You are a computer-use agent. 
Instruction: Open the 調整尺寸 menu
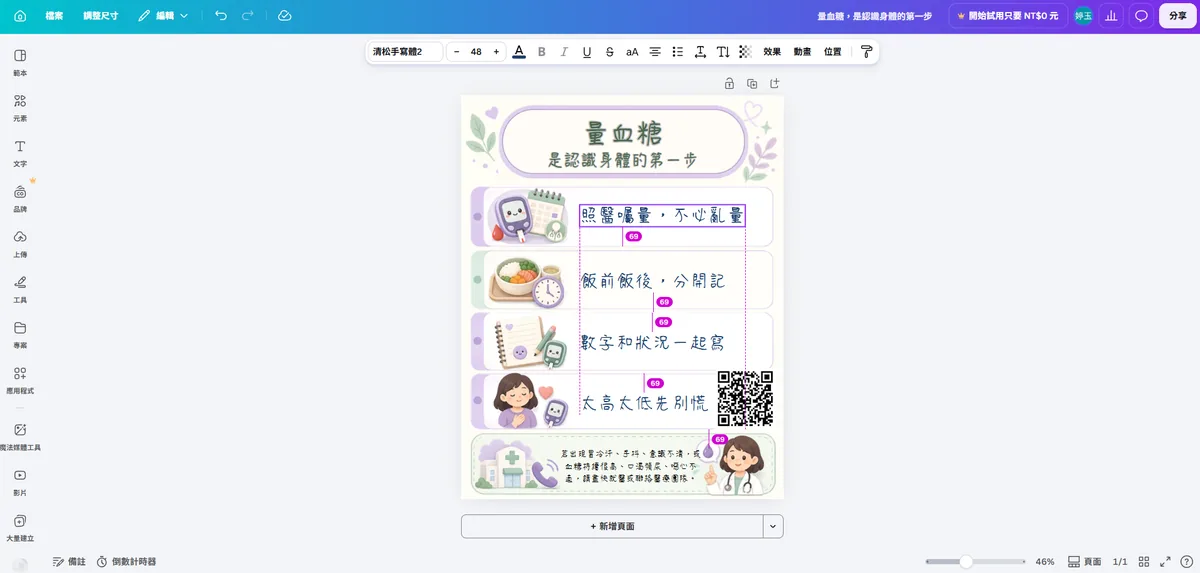point(100,16)
